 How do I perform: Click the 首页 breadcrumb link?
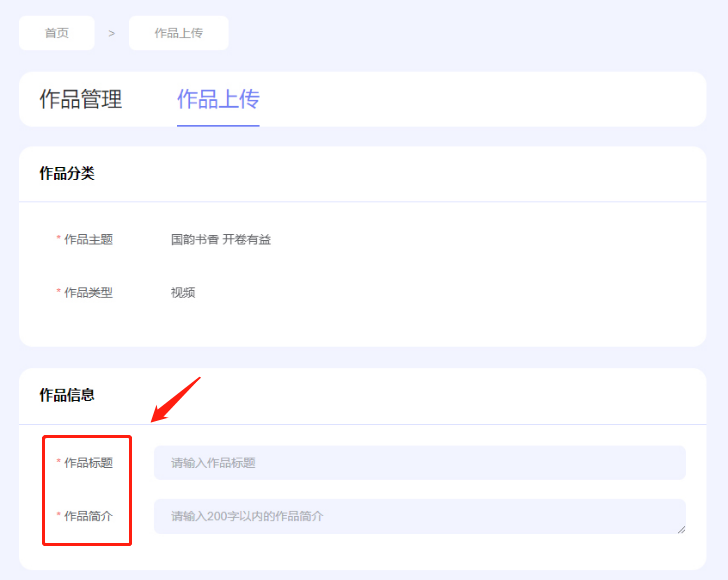(57, 33)
